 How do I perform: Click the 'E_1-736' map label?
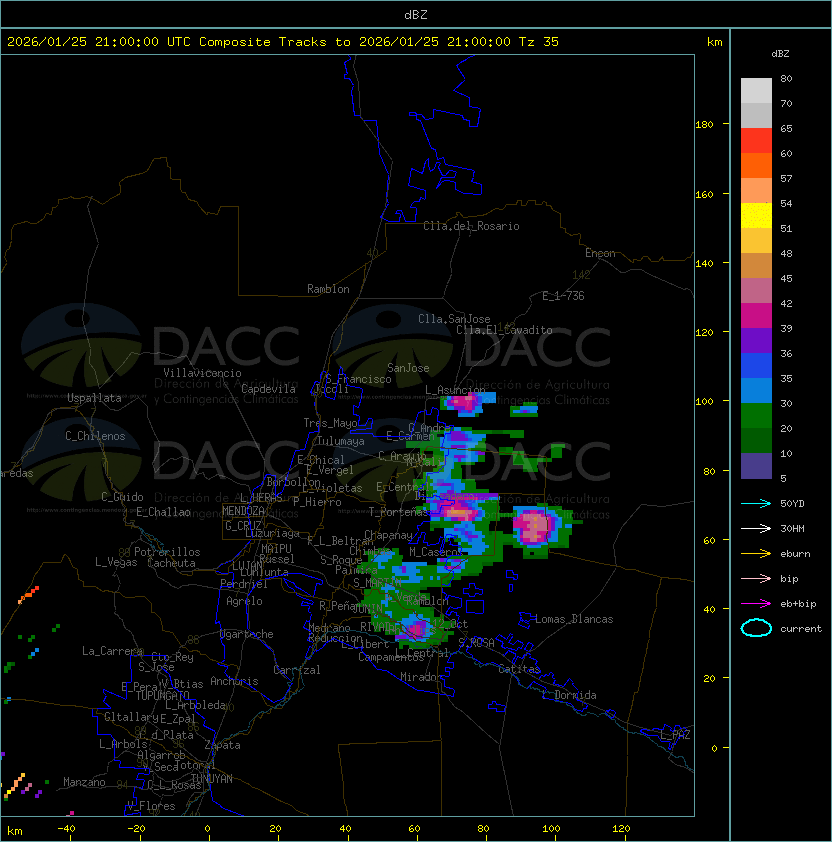563,296
